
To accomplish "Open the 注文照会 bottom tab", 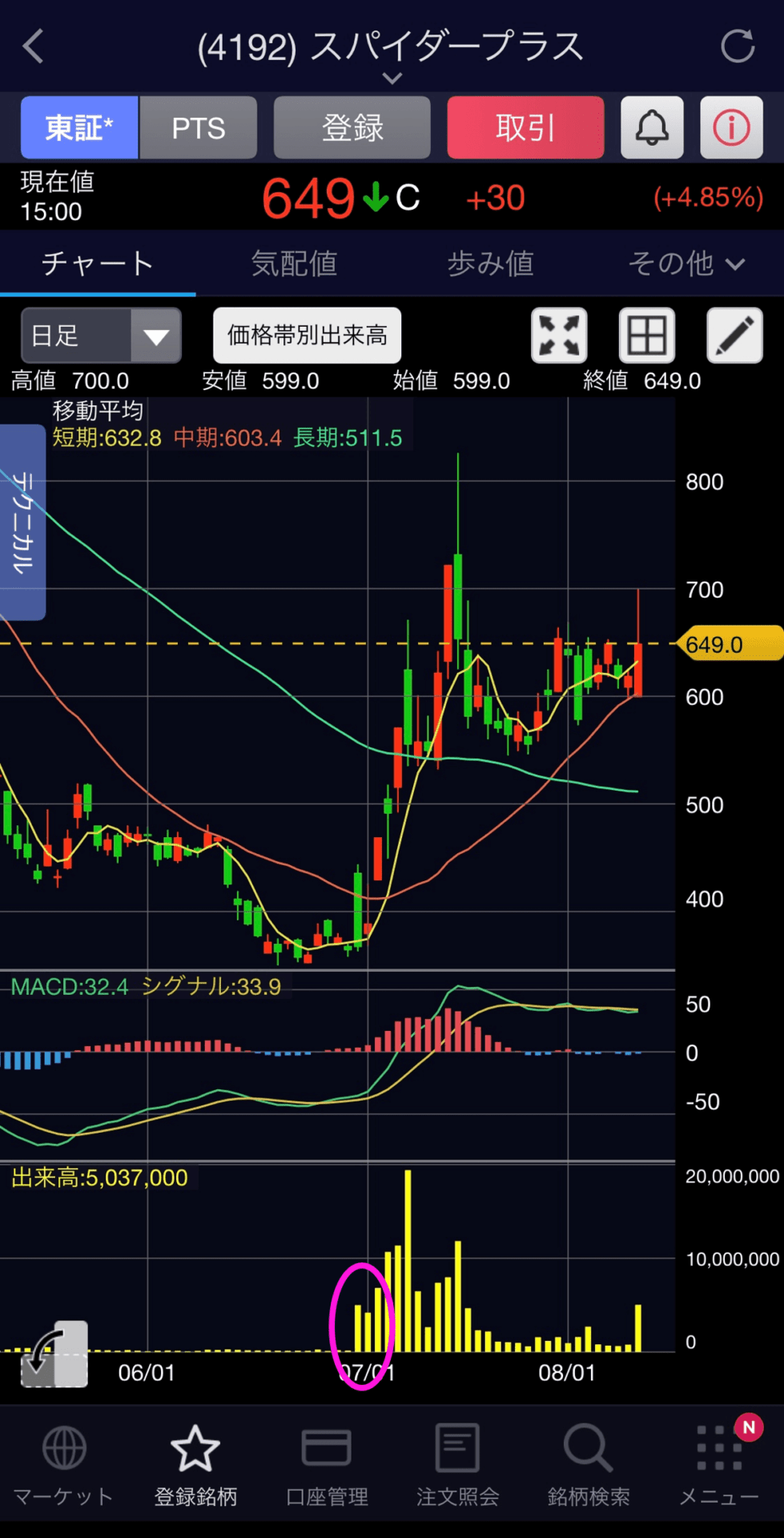I will 457,1466.
